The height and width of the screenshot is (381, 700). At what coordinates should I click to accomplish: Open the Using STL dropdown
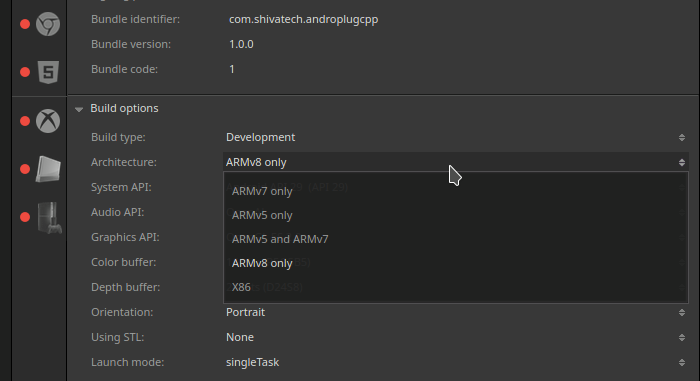click(x=455, y=337)
